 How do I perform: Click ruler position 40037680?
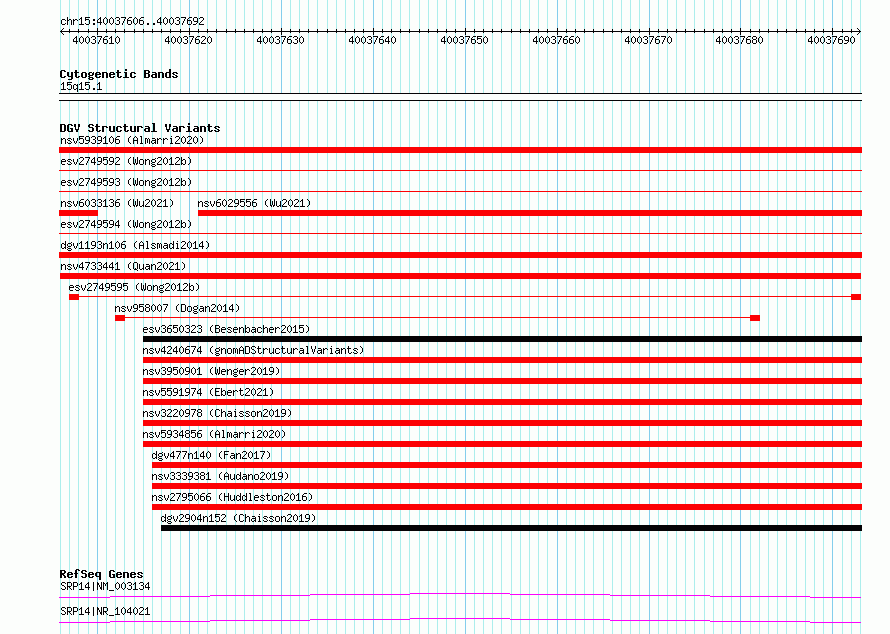(x=740, y=40)
